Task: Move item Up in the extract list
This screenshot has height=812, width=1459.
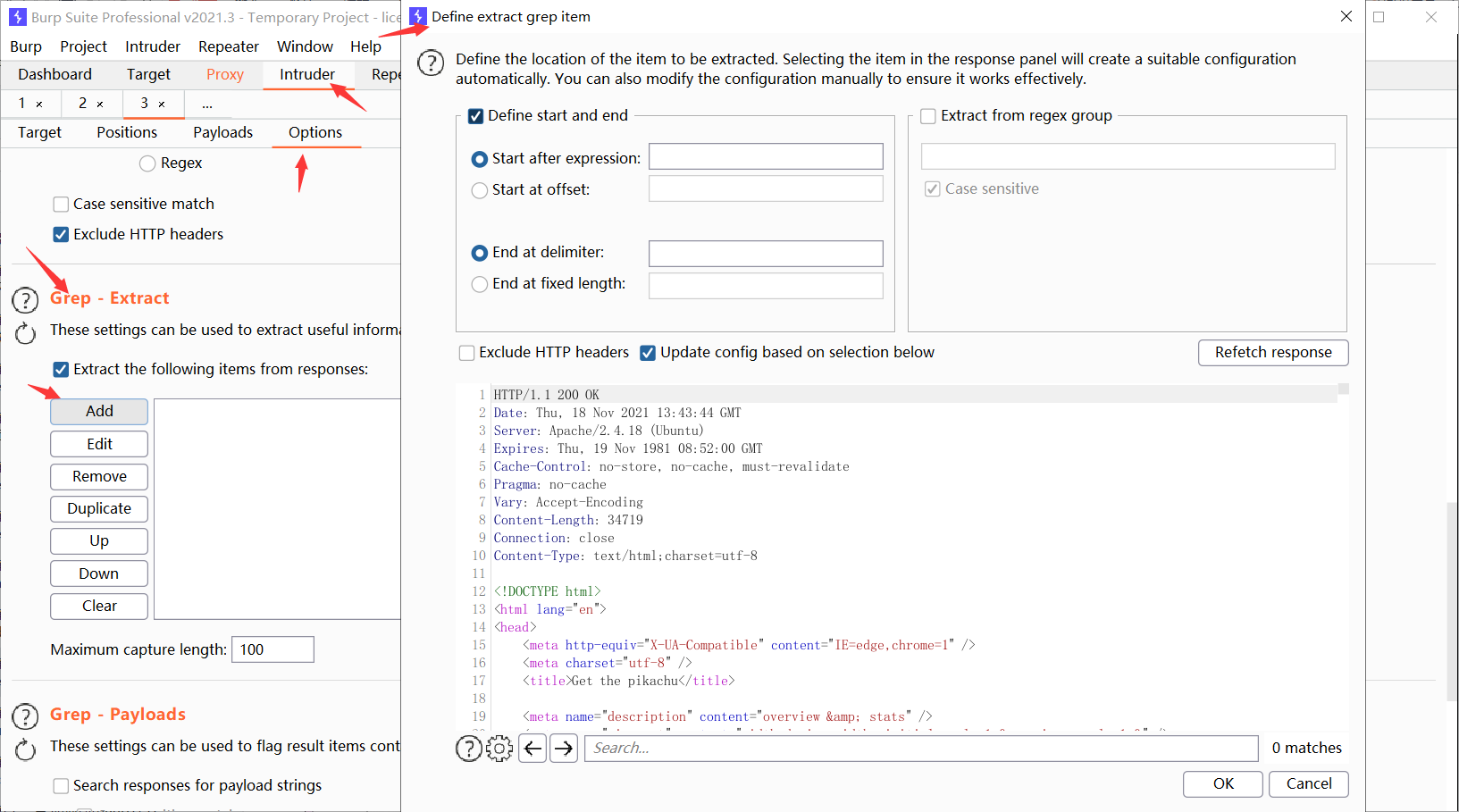Action: click(99, 541)
